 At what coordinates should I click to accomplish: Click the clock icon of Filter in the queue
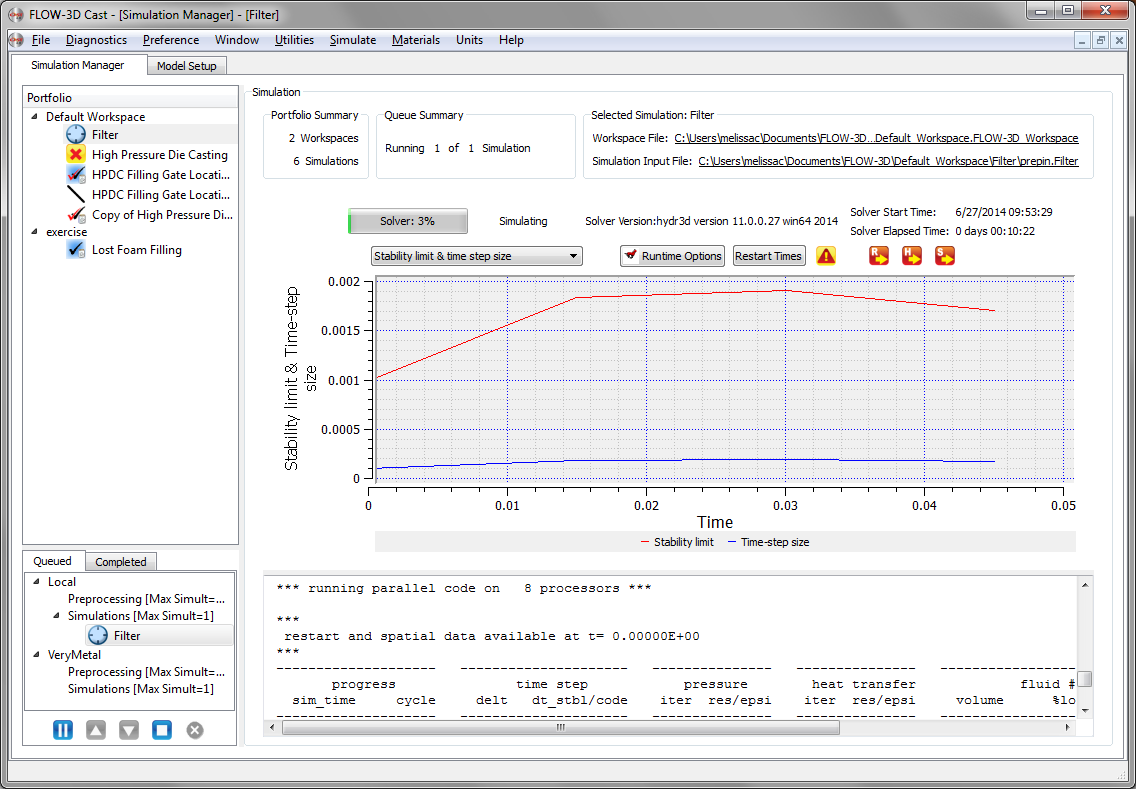pyautogui.click(x=98, y=635)
